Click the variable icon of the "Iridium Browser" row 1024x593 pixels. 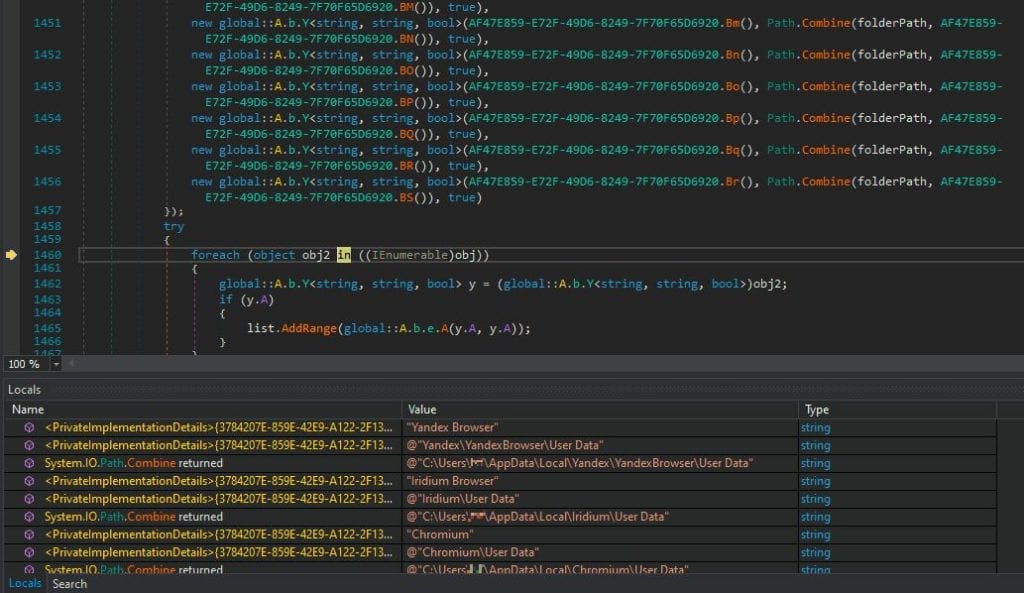(x=29, y=481)
